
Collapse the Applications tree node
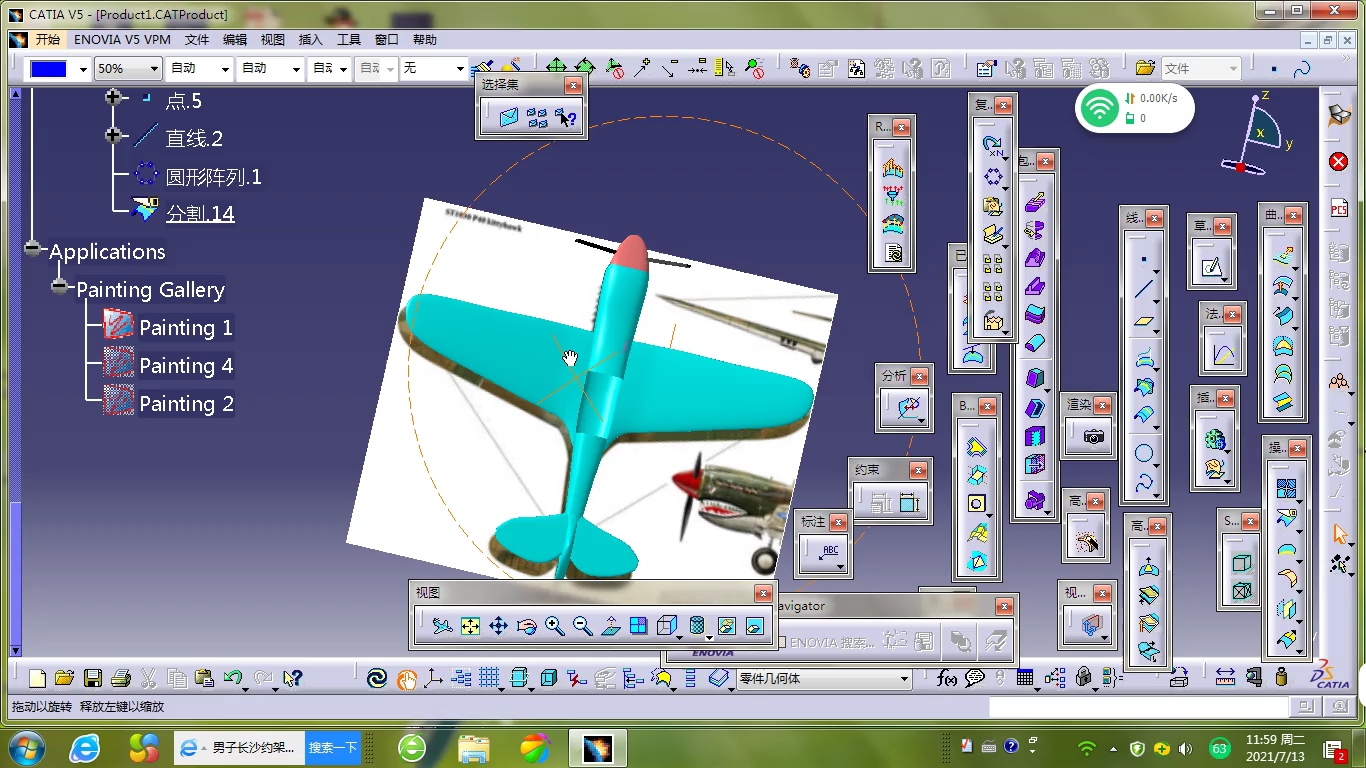[x=33, y=249]
